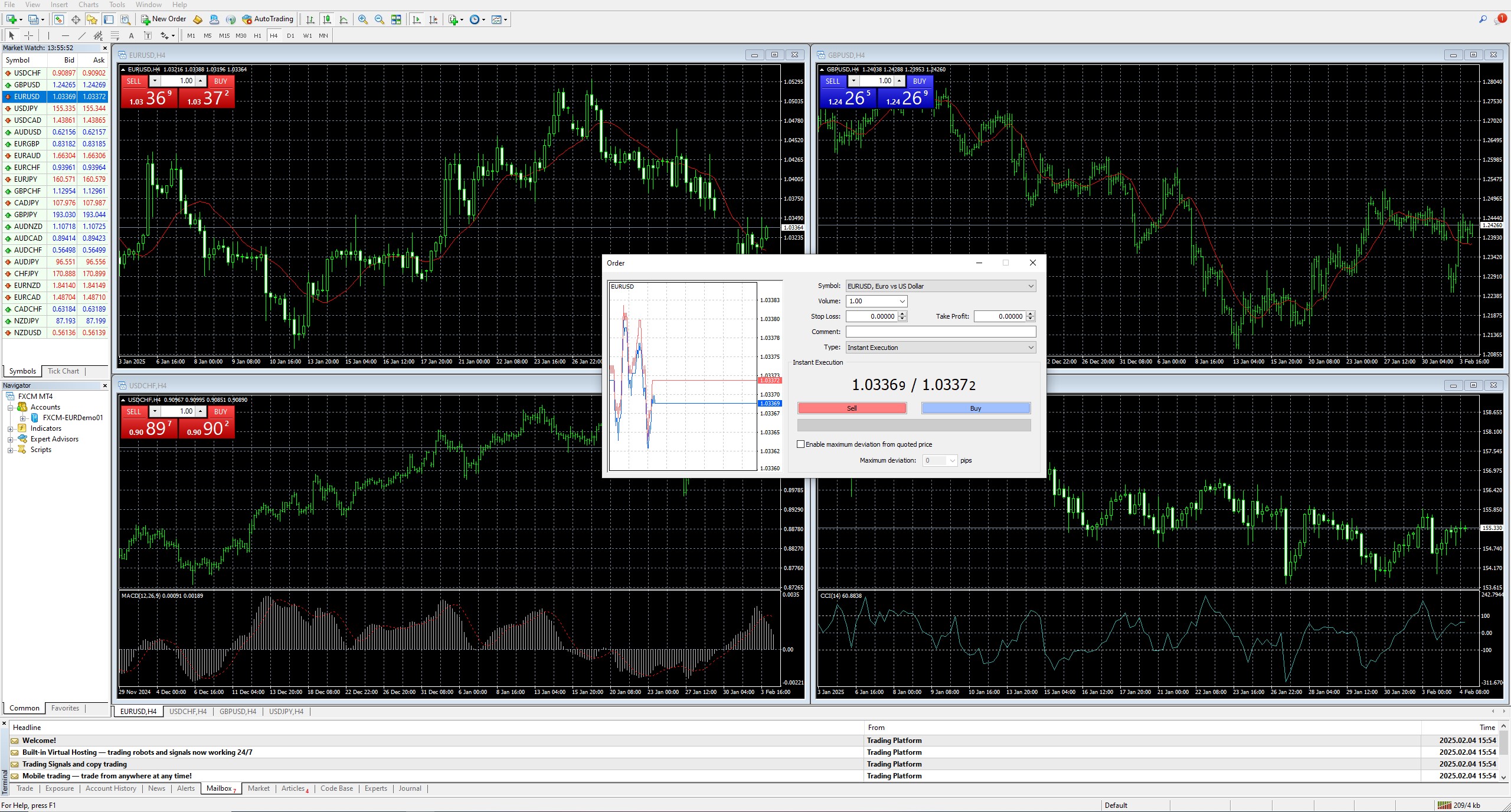Select the Crosshair tool

[x=28, y=35]
